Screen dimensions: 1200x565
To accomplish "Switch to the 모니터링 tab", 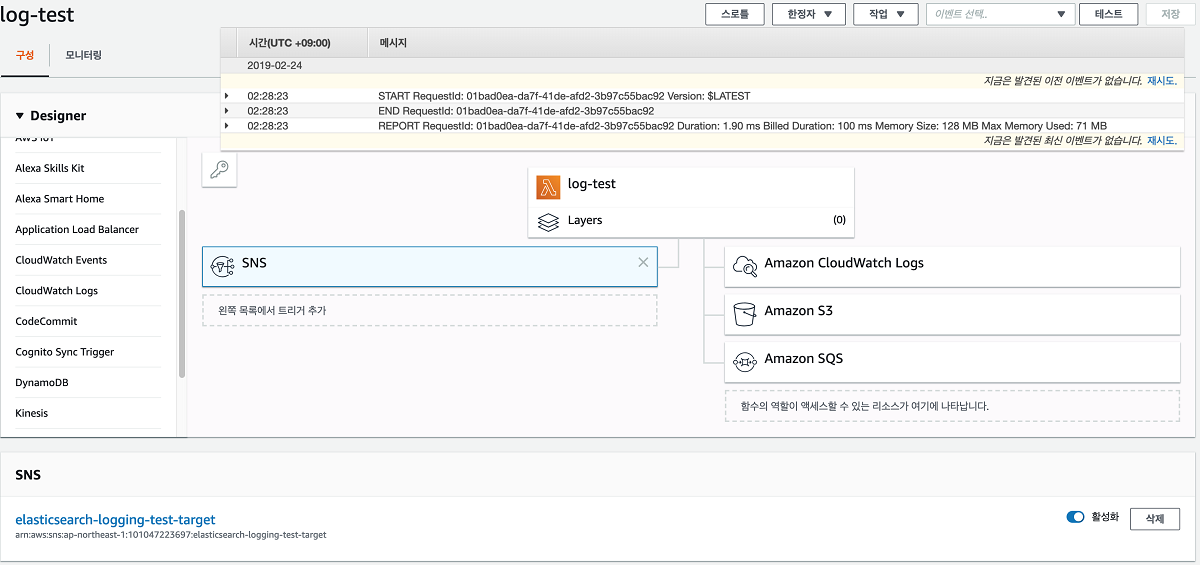I will pos(84,55).
